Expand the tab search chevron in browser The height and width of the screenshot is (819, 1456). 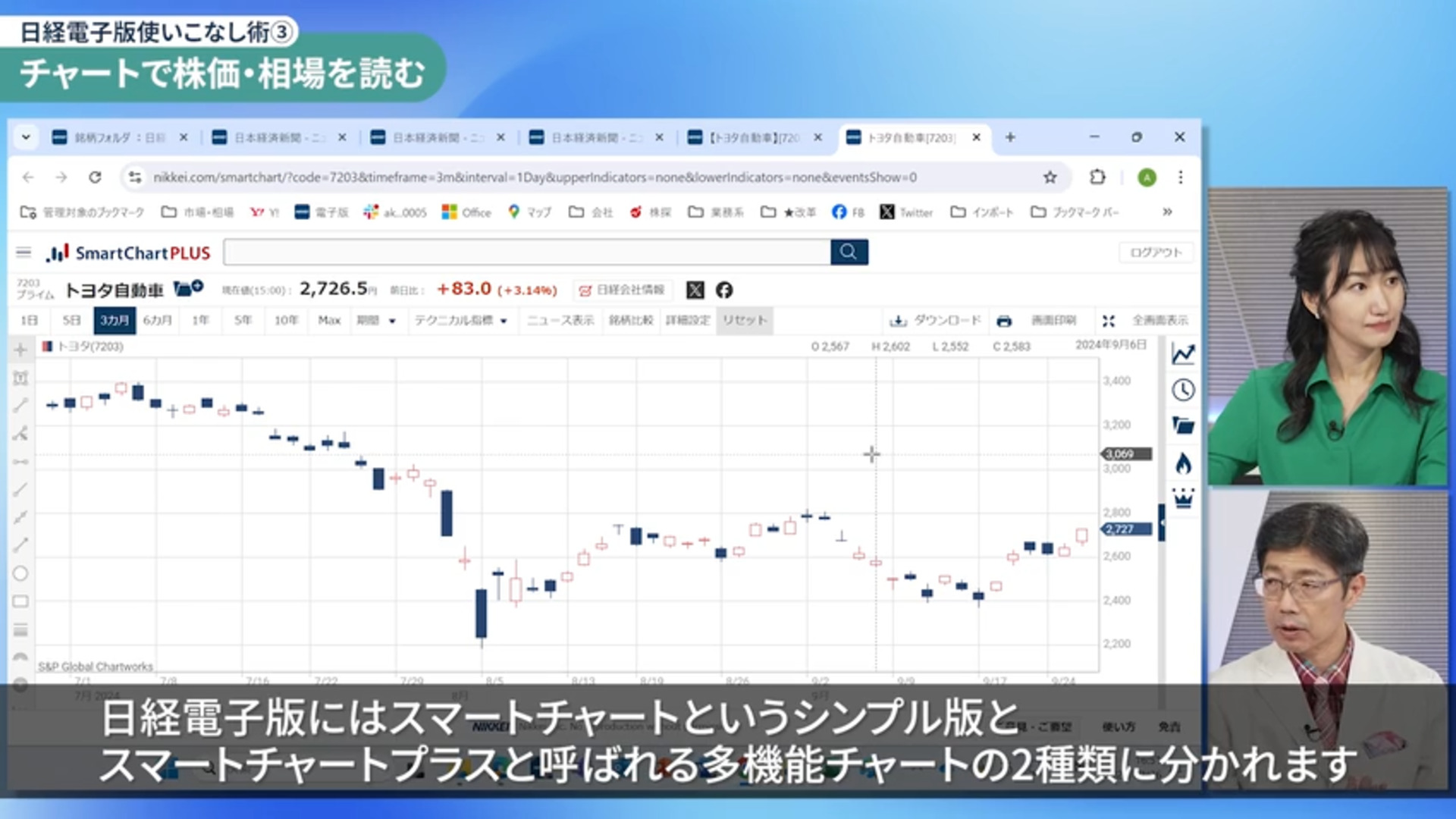pyautogui.click(x=26, y=137)
